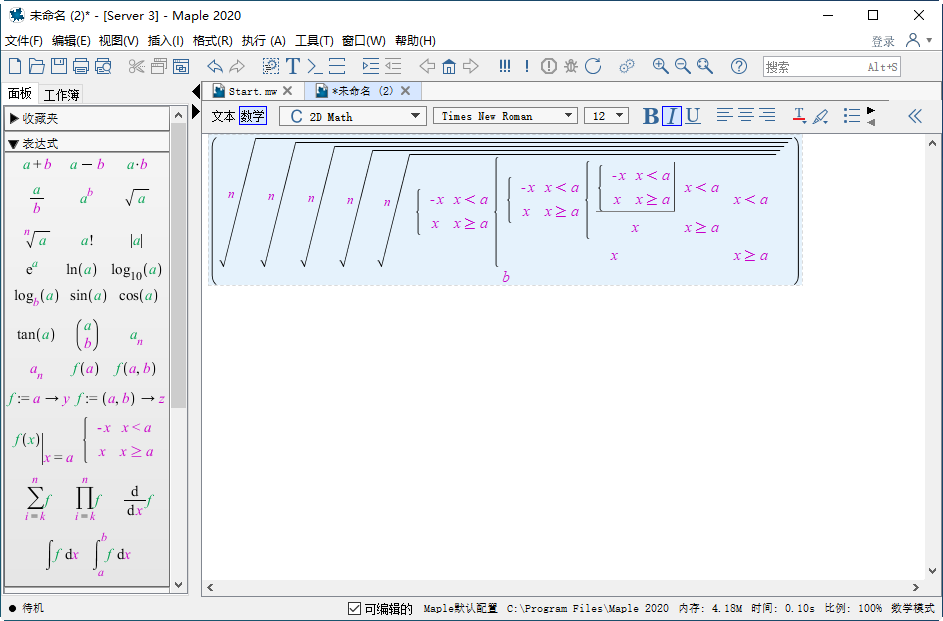Switch to the Start.mw tab
The image size is (943, 621).
253,91
